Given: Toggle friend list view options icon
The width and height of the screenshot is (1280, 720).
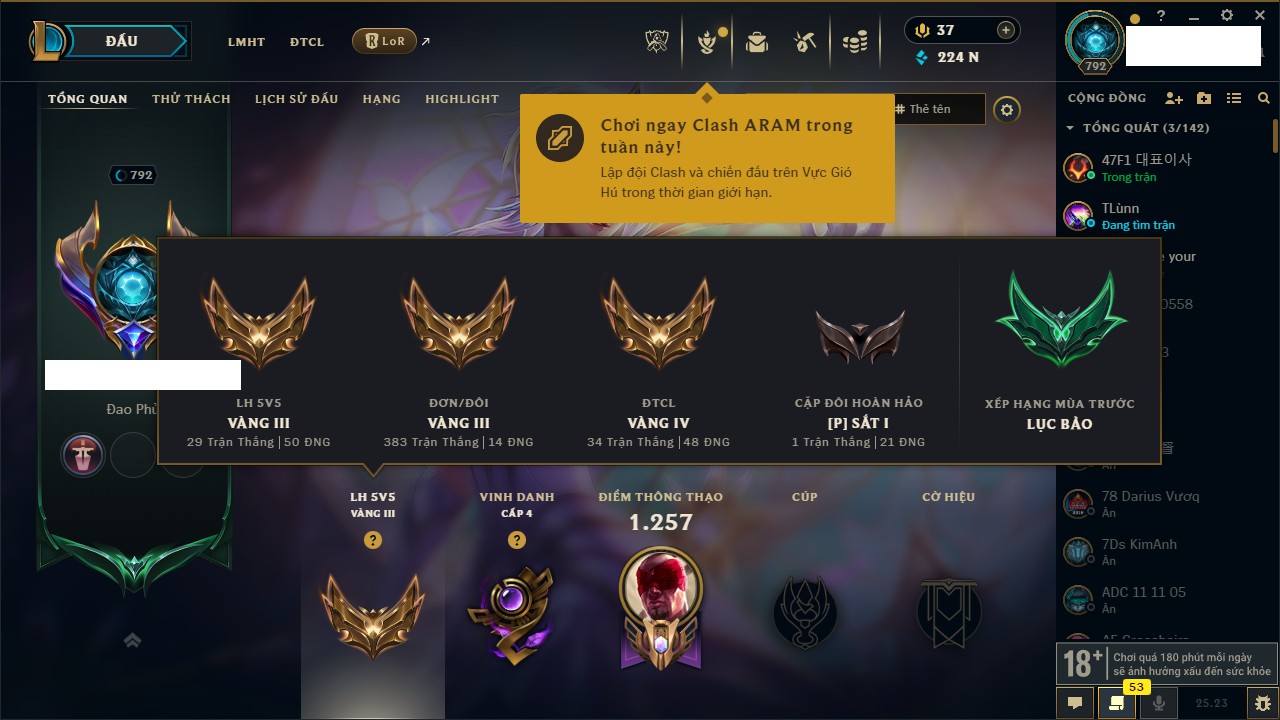Looking at the screenshot, I should coord(1234,98).
